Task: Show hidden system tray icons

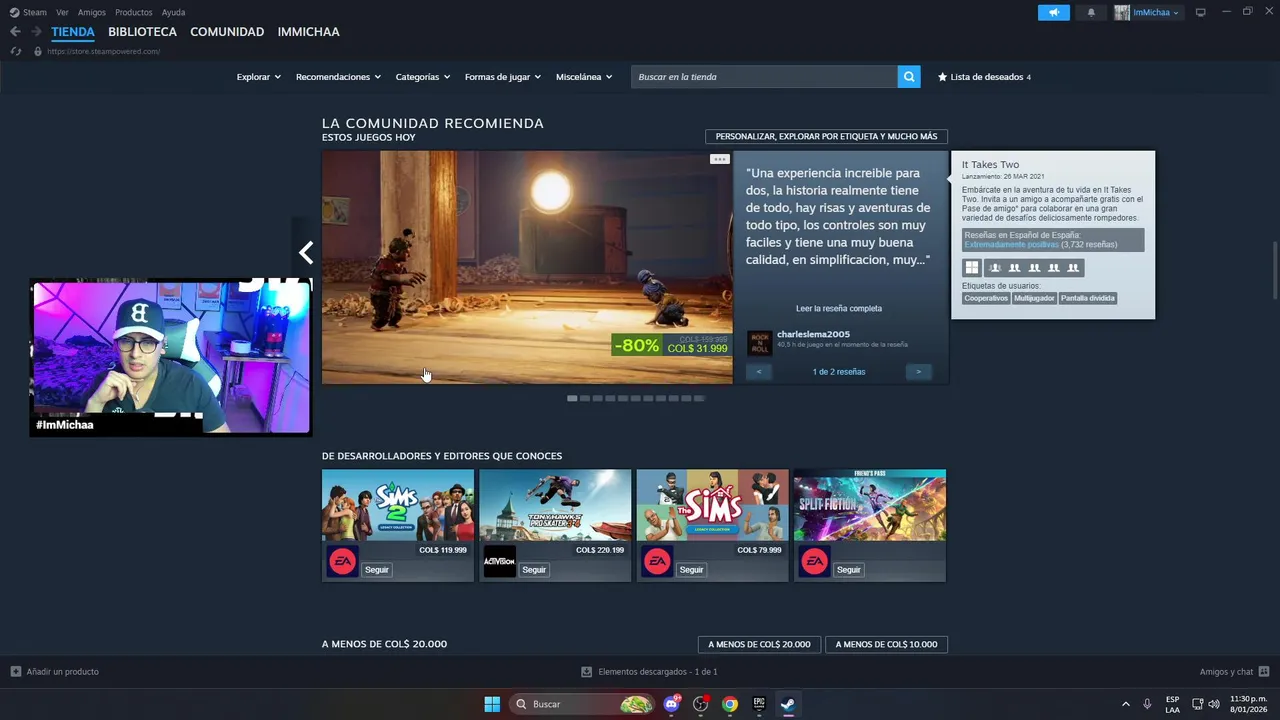Action: pos(1125,704)
